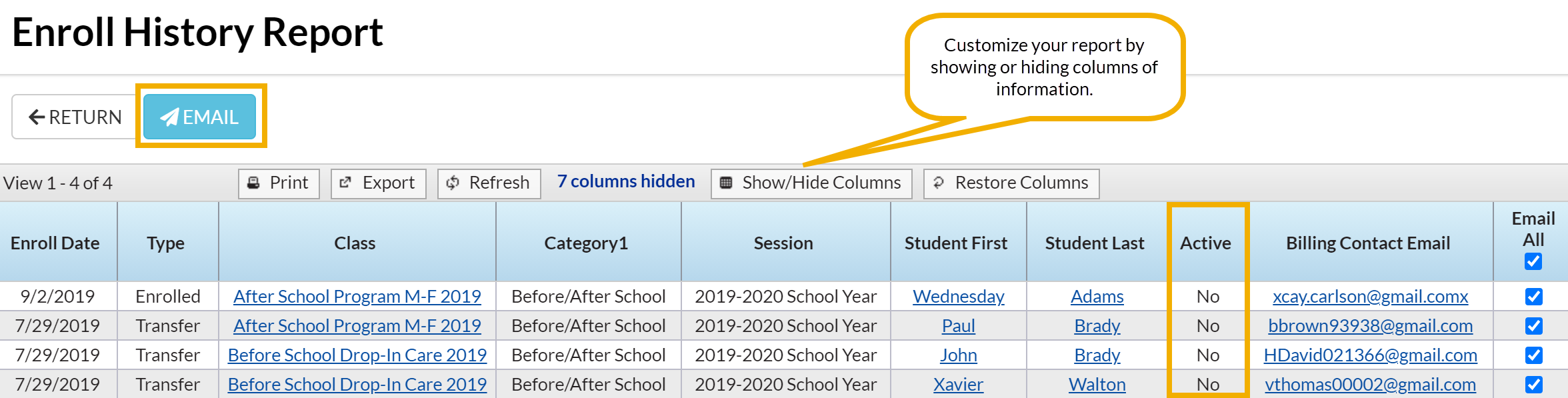
Task: Open the Walton student last name link
Action: 1097,385
